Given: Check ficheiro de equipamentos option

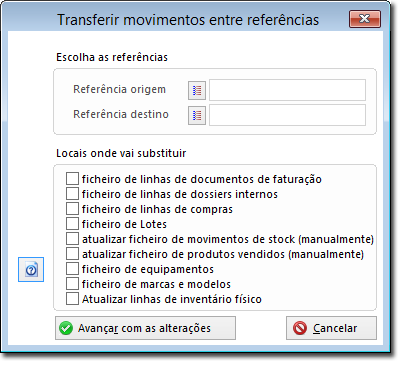Looking at the screenshot, I should click(72, 269).
